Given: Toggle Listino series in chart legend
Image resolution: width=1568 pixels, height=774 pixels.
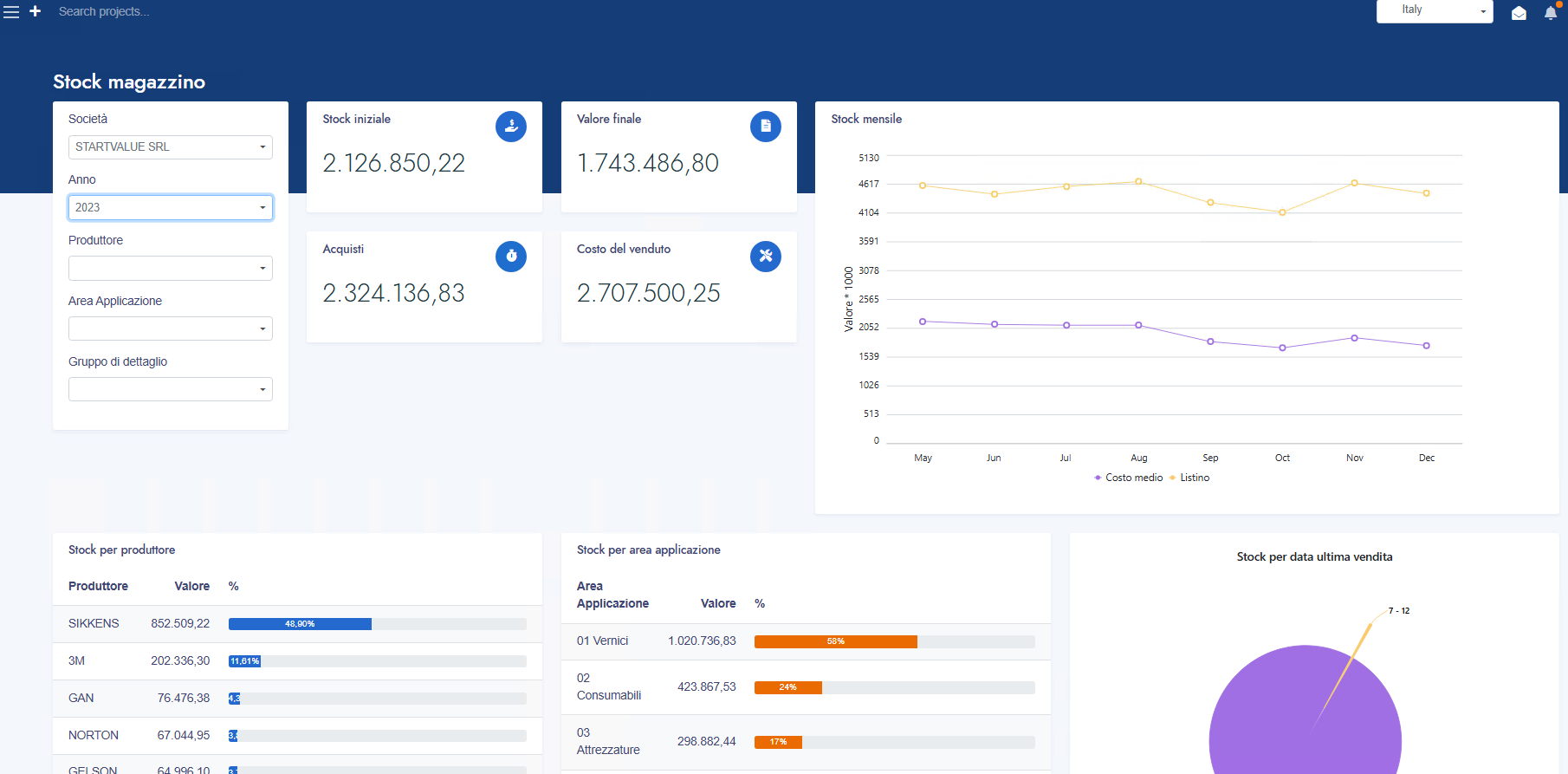Looking at the screenshot, I should click(x=1194, y=478).
